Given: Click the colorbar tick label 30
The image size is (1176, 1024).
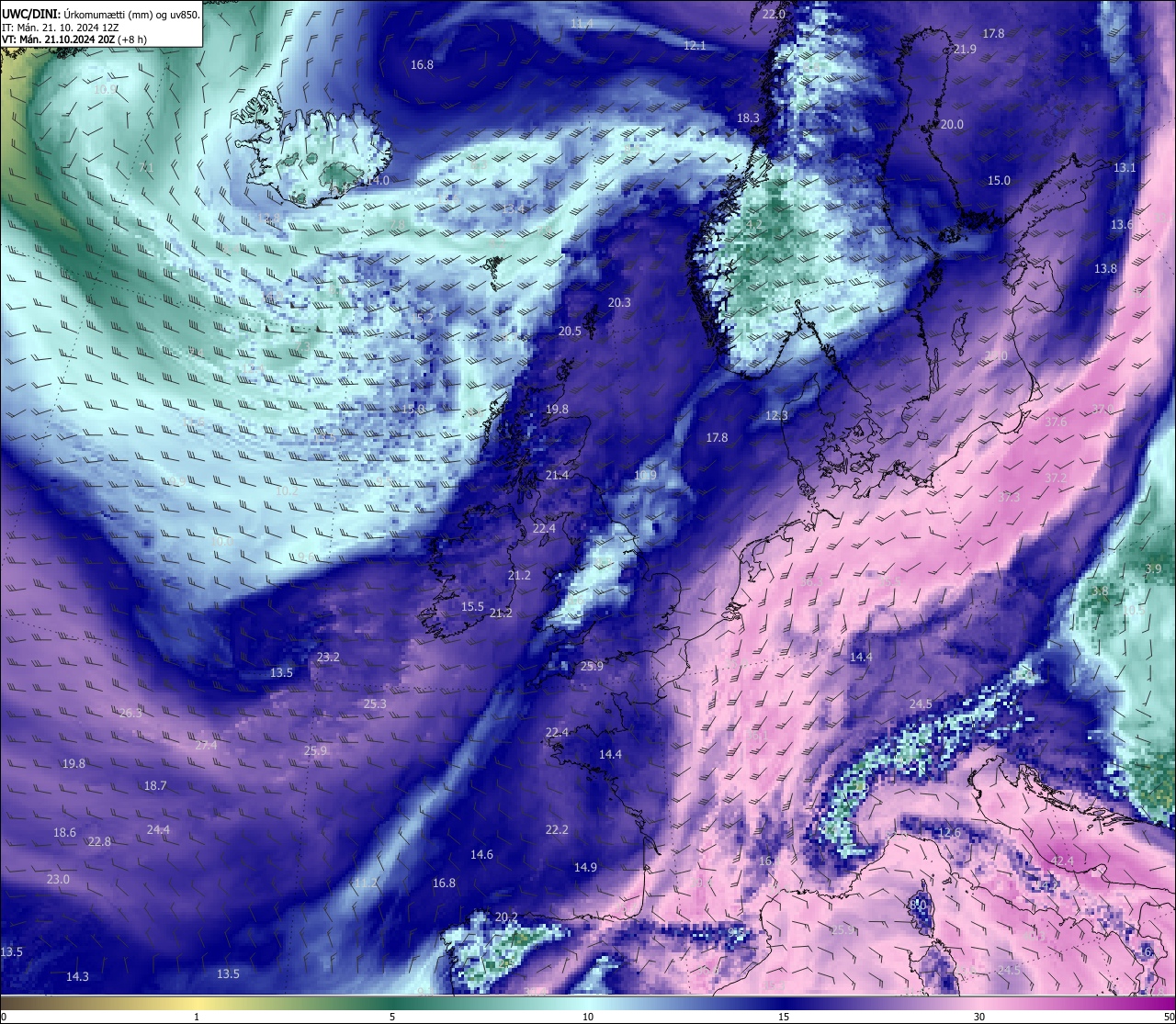Looking at the screenshot, I should [979, 1017].
